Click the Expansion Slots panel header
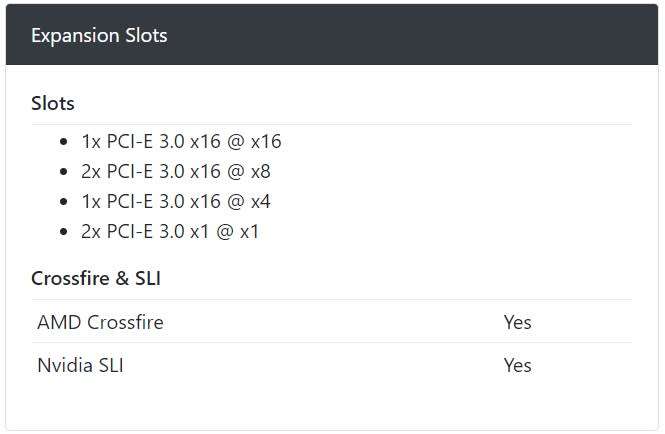This screenshot has width=665, height=434. (x=332, y=35)
